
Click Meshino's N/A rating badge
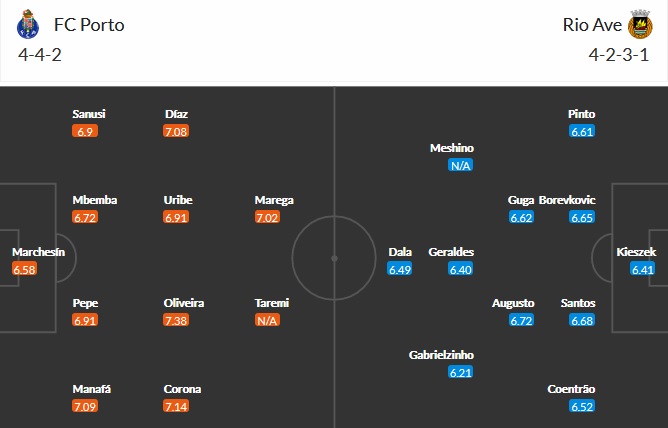pos(460,165)
